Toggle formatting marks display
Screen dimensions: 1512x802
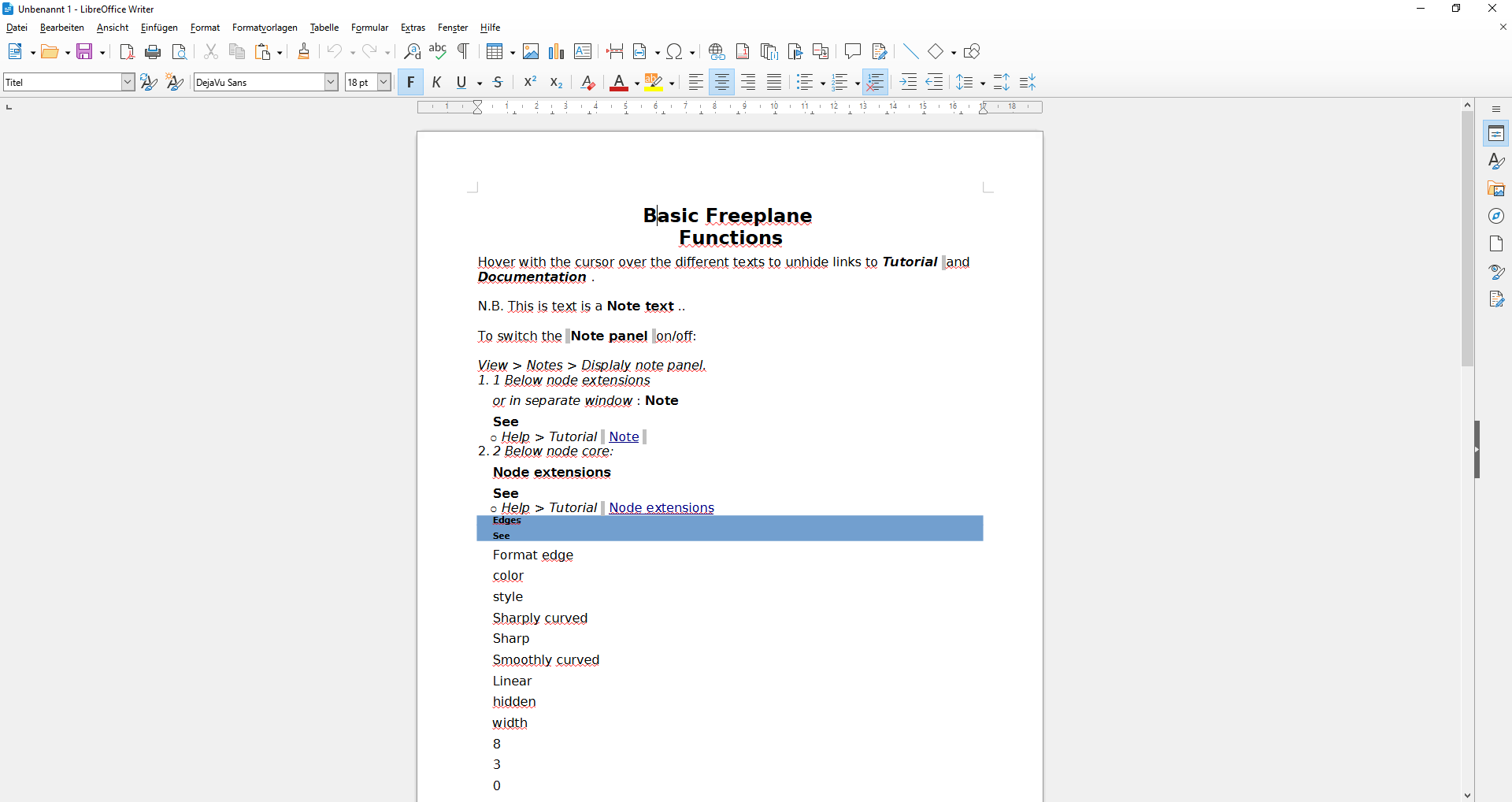[x=464, y=52]
